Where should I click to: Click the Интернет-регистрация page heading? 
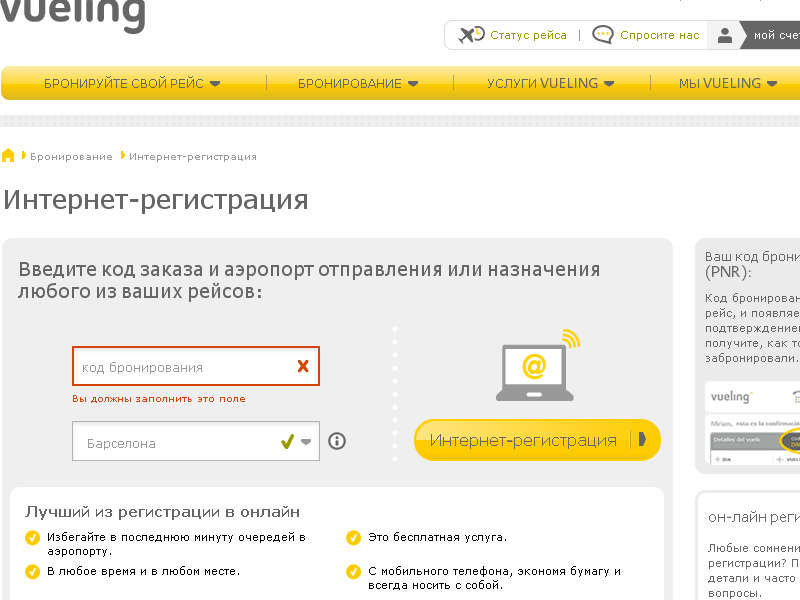(156, 200)
